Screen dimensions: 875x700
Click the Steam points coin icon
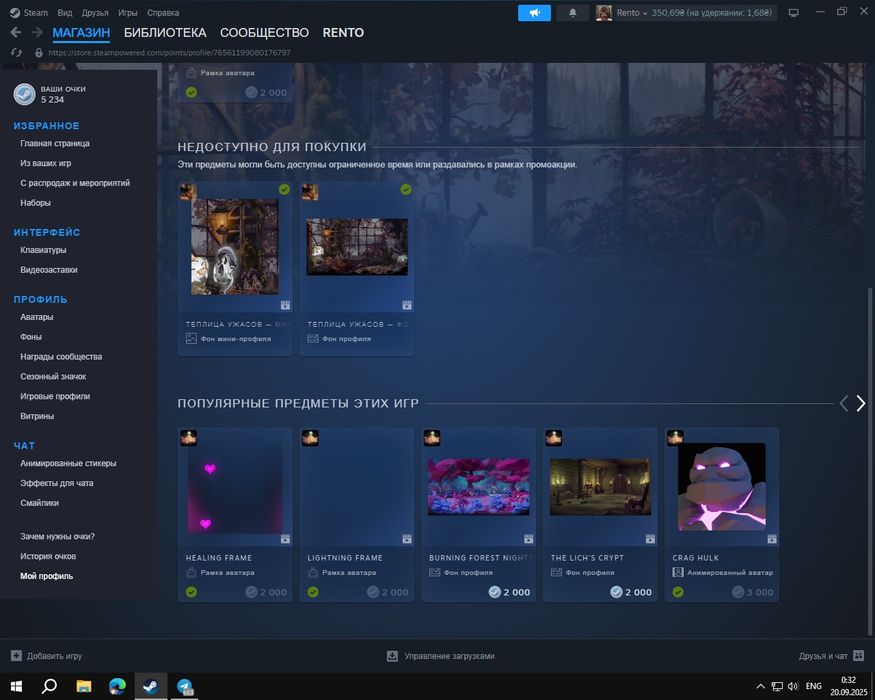pyautogui.click(x=25, y=94)
